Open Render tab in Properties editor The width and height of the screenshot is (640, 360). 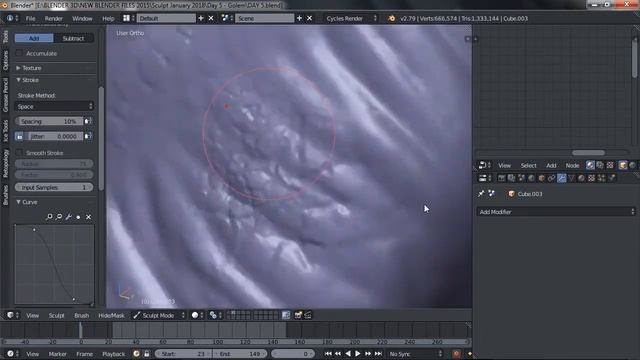pos(502,178)
